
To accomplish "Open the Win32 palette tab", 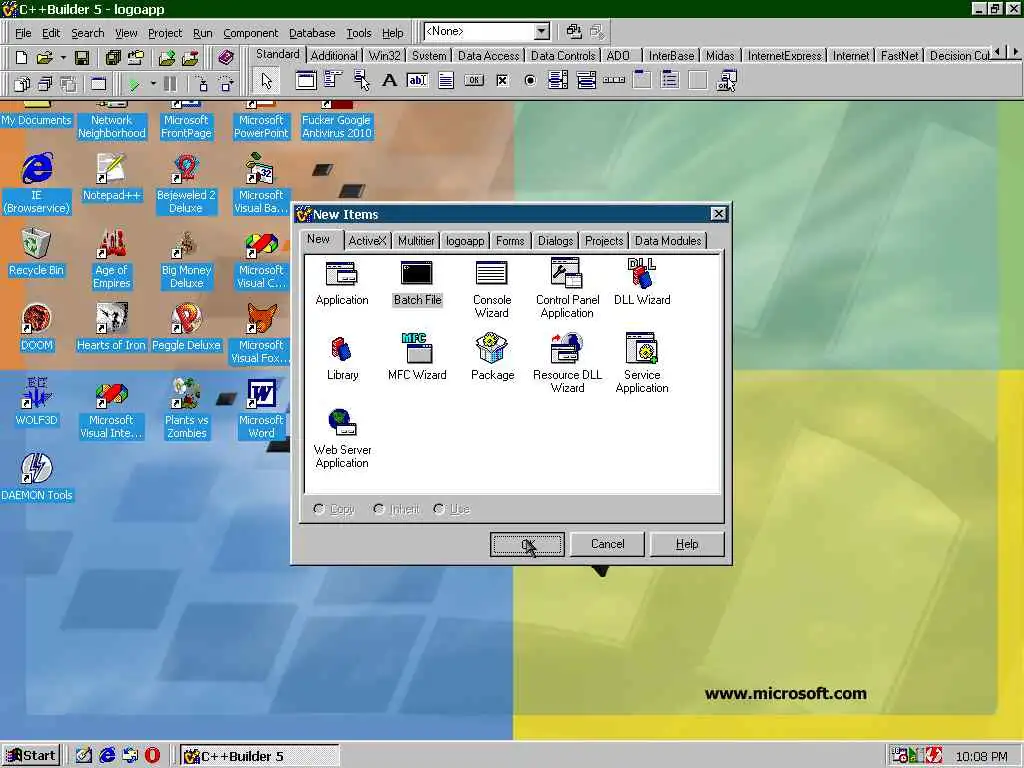I will (384, 56).
